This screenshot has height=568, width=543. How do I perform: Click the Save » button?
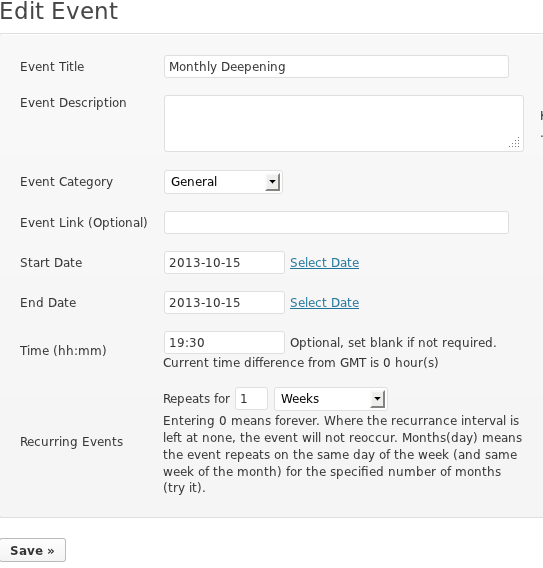(33, 550)
